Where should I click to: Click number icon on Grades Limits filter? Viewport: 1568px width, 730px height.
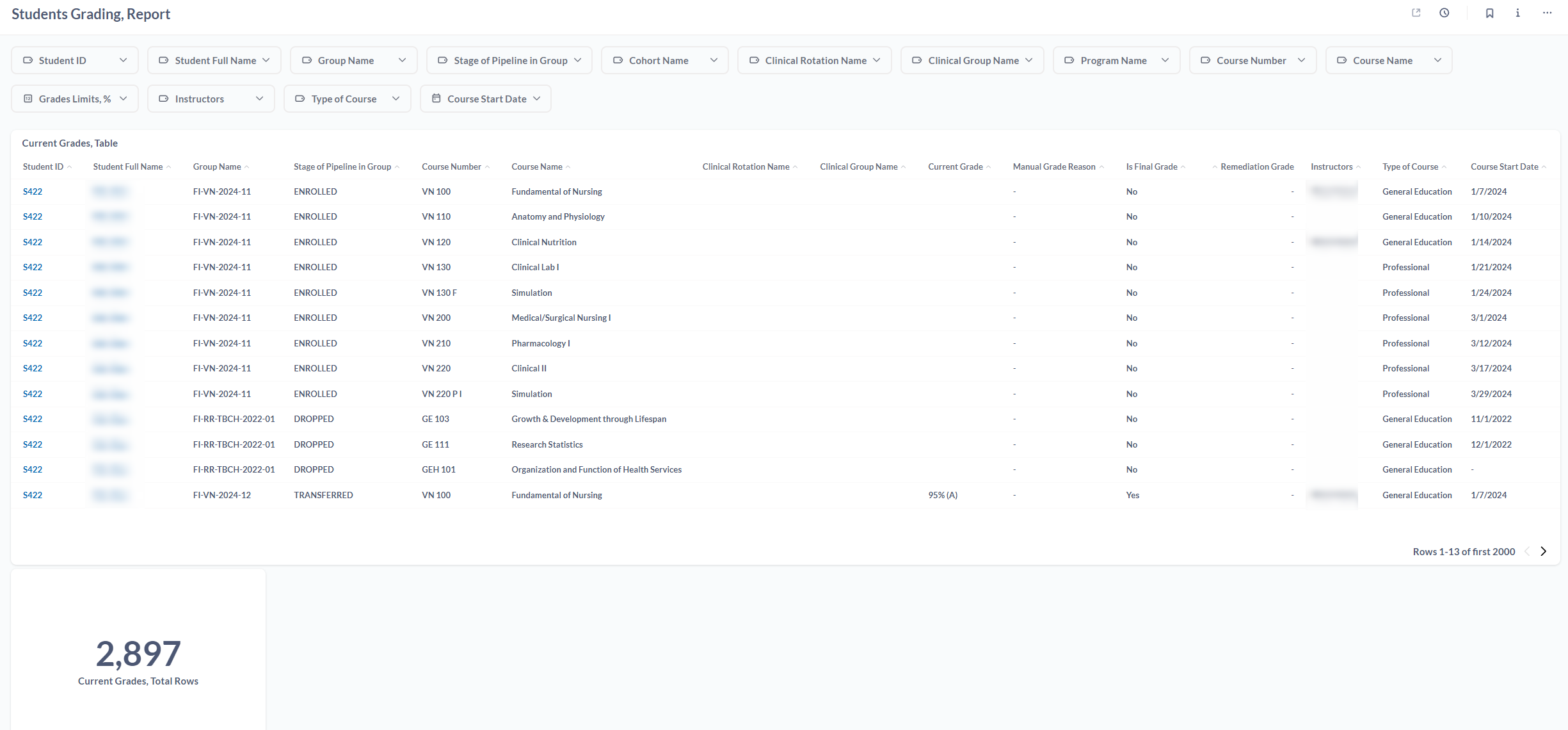coord(28,99)
